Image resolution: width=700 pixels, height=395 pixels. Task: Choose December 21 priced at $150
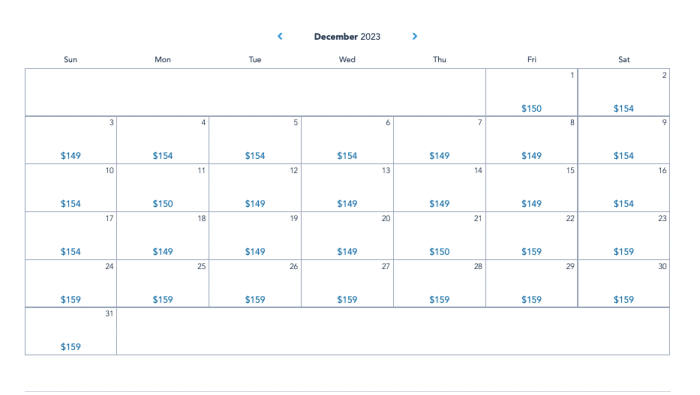pyautogui.click(x=439, y=236)
